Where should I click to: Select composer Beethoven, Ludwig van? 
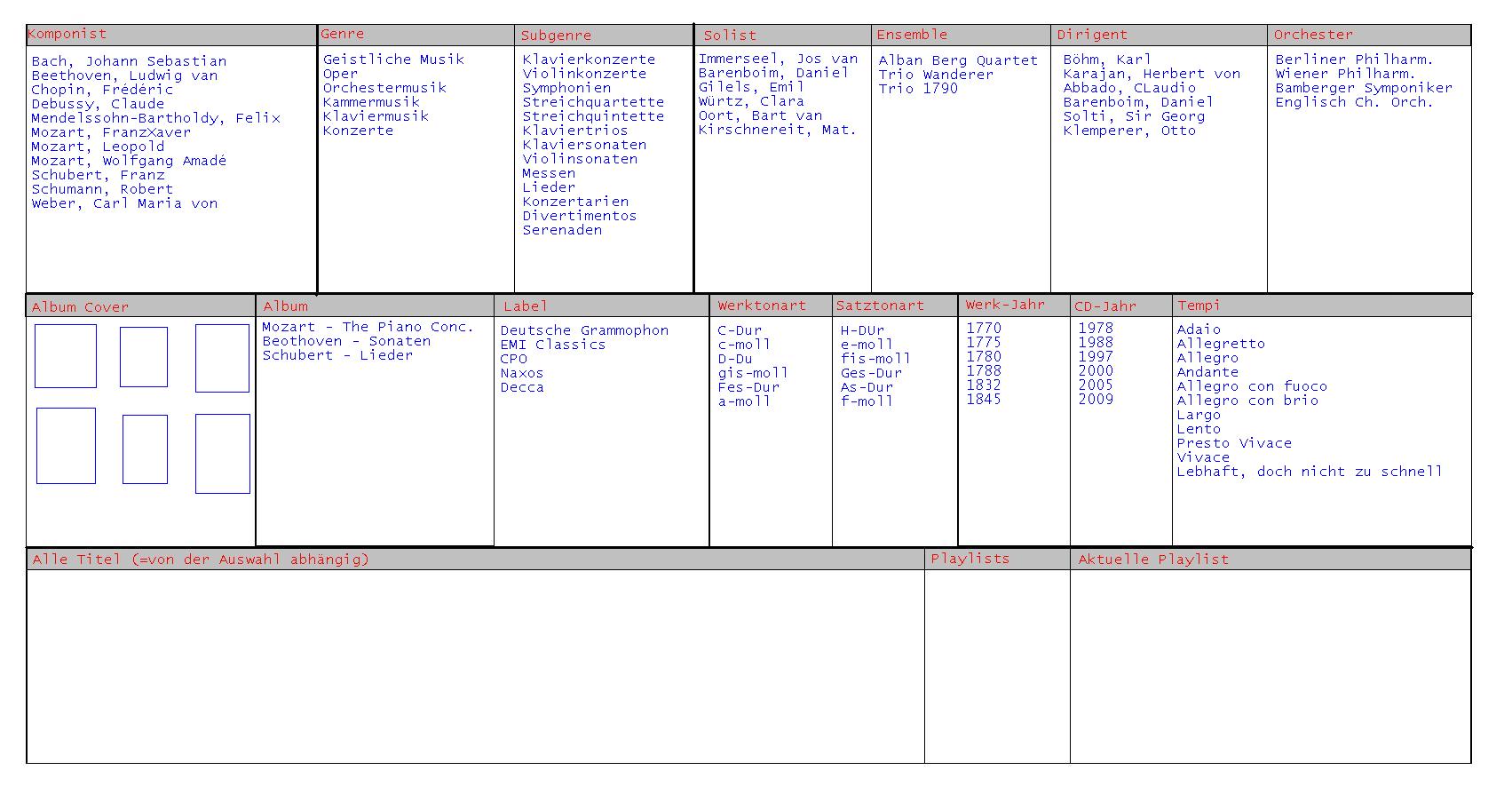click(x=124, y=75)
